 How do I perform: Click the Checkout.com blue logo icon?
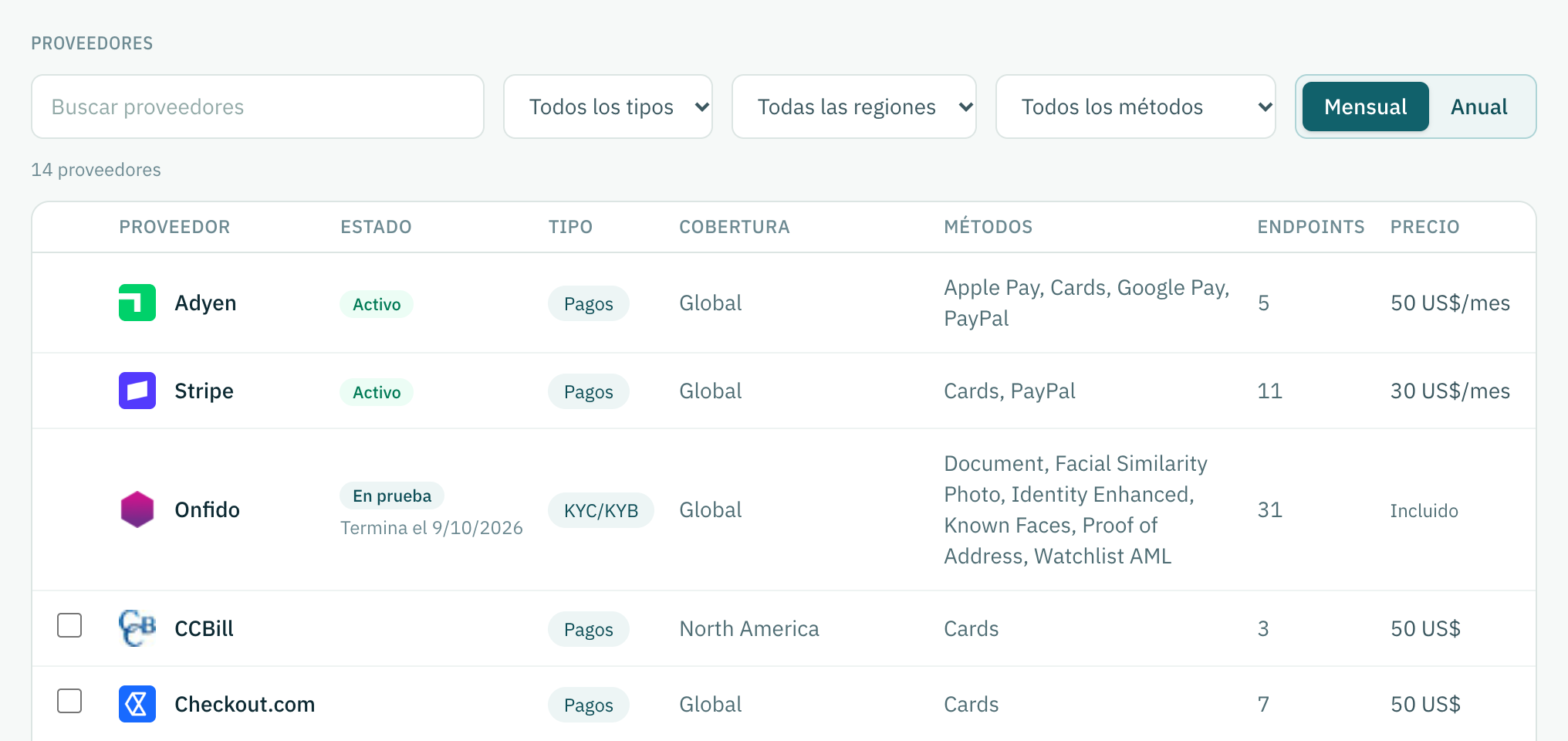137,704
